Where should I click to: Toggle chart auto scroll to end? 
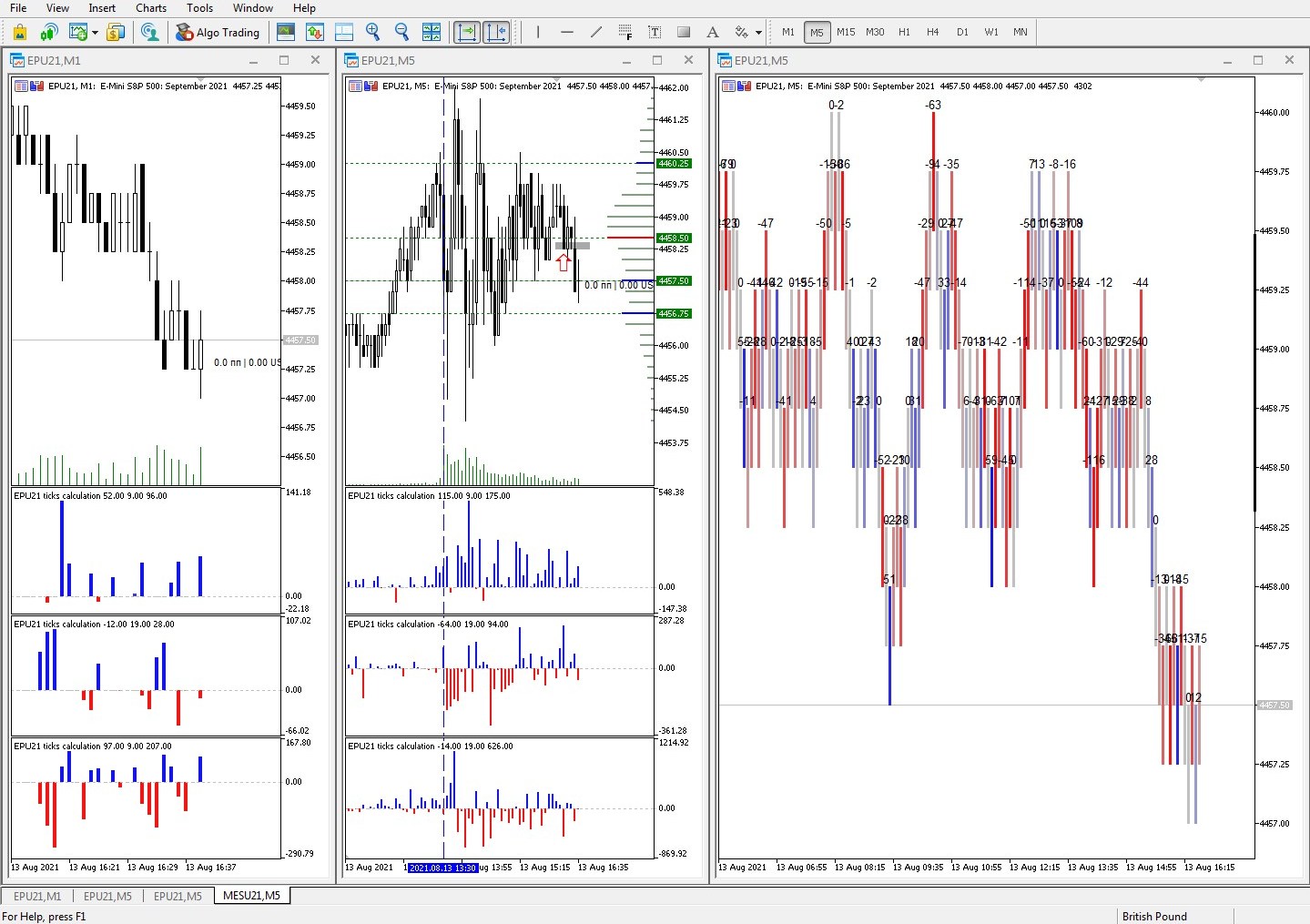coord(467,32)
